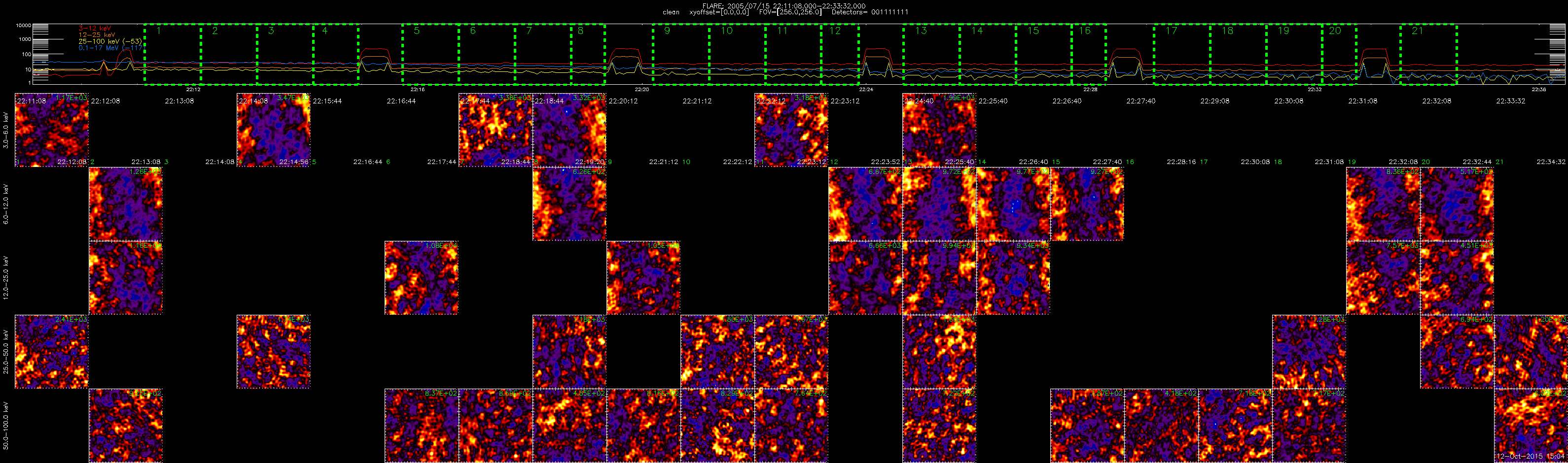The width and height of the screenshot is (1568, 463).
Task: Click the '22:15:44' column start time label
Action: pos(327,101)
